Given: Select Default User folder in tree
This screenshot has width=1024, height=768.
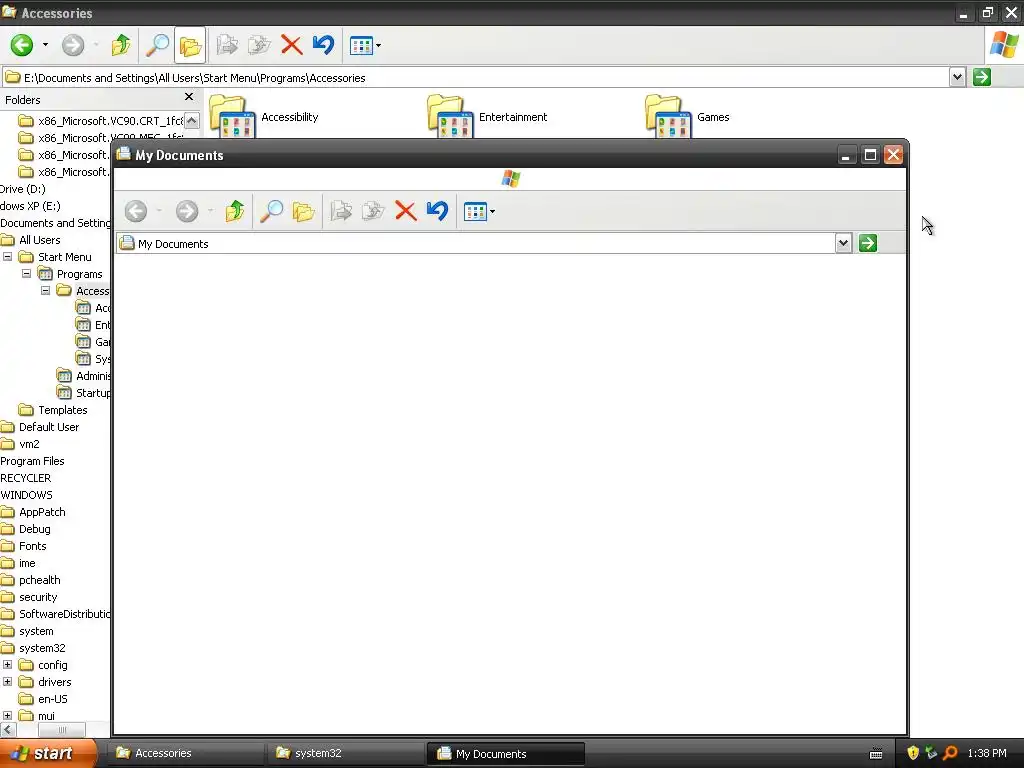Looking at the screenshot, I should 48,426.
